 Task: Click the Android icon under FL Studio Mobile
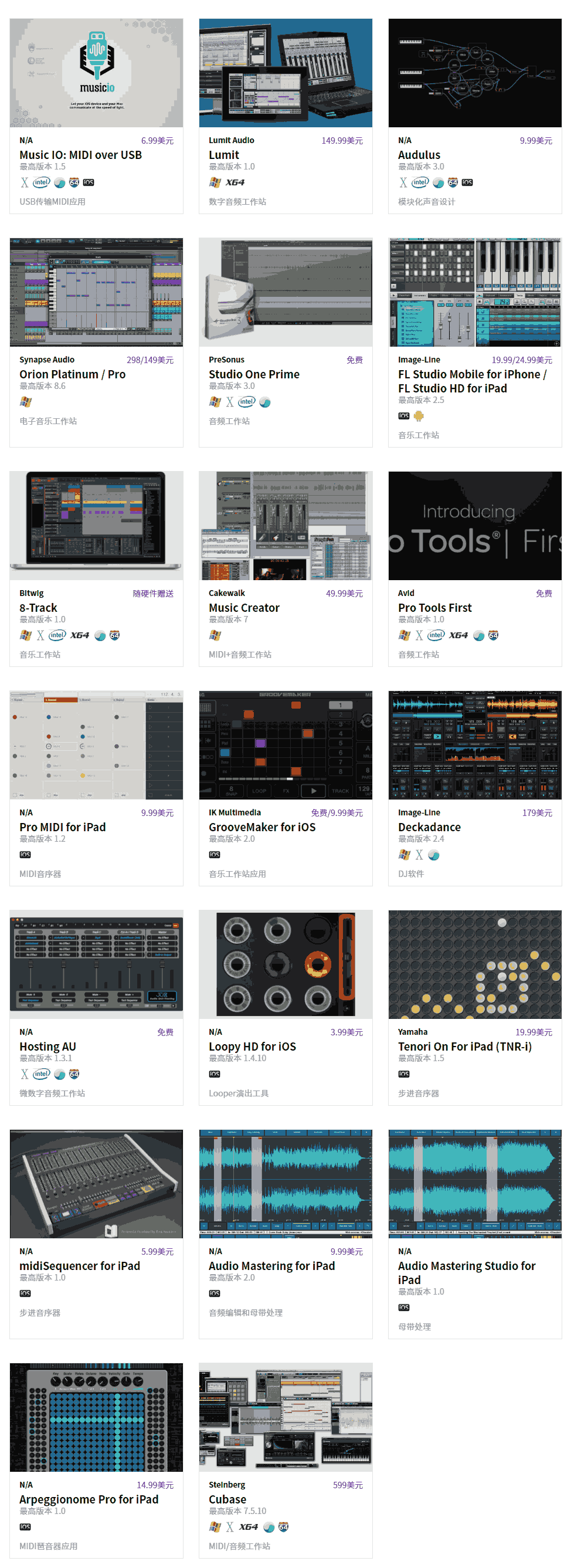[419, 416]
